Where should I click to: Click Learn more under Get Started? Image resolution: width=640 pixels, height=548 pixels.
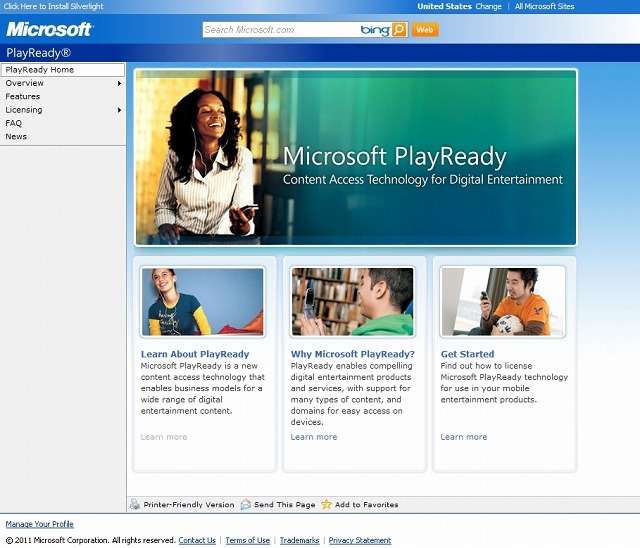pyautogui.click(x=464, y=437)
